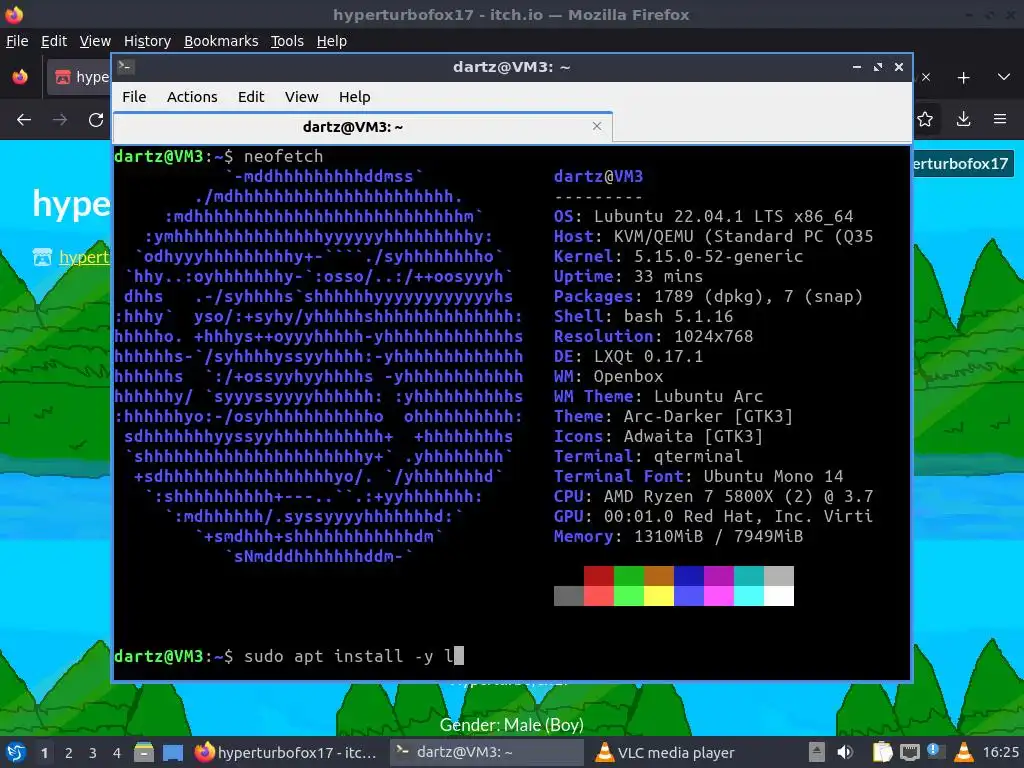Reload the page in Firefox
This screenshot has height=768, width=1024.
(96, 120)
